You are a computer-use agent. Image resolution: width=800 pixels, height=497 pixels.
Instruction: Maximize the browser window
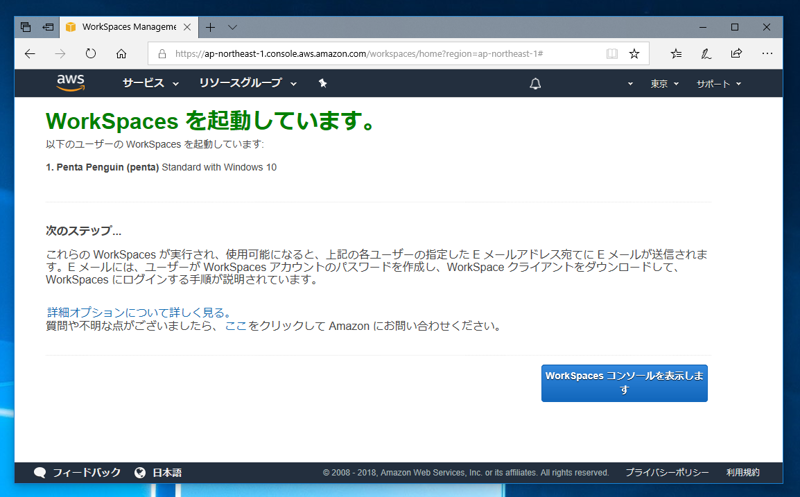coord(735,27)
